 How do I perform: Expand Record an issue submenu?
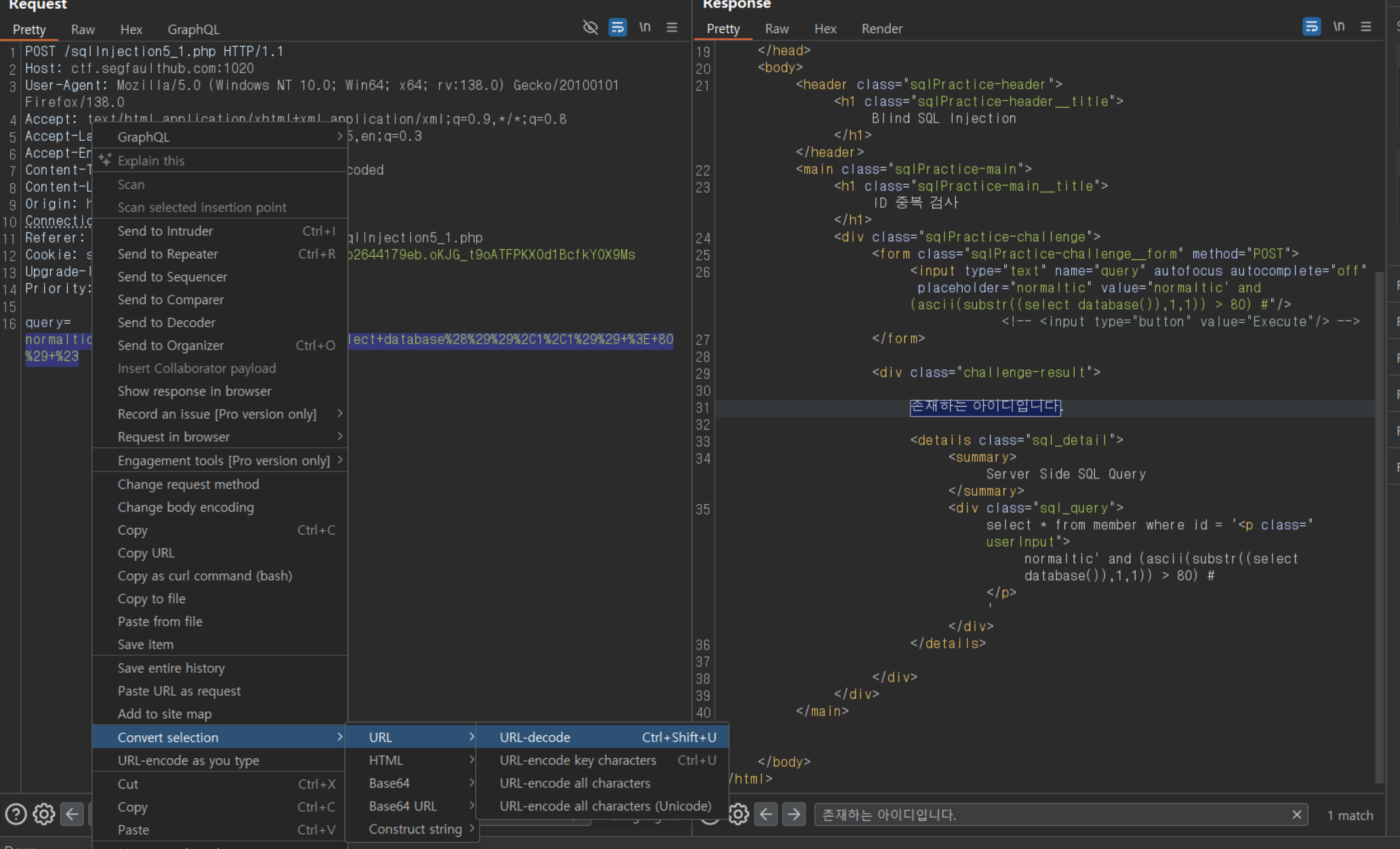(x=220, y=414)
